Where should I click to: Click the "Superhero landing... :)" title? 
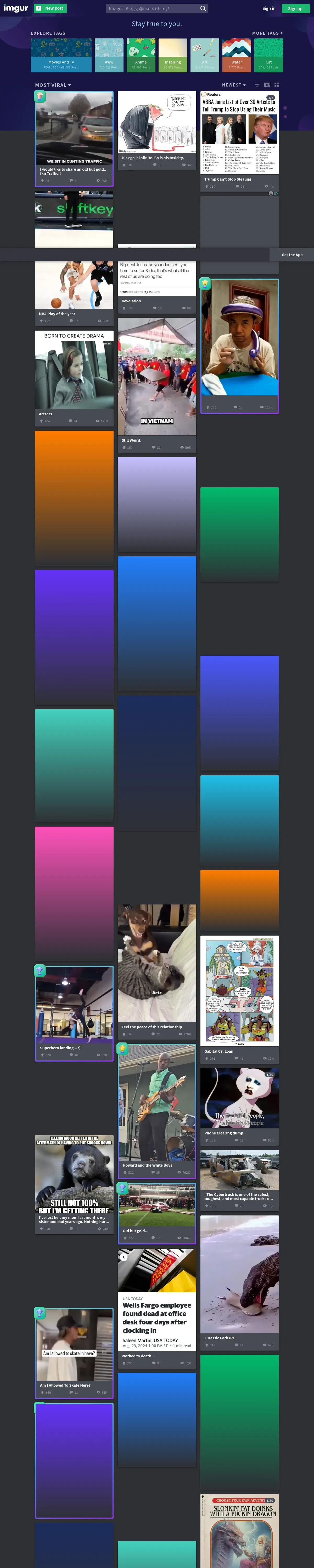click(60, 1048)
